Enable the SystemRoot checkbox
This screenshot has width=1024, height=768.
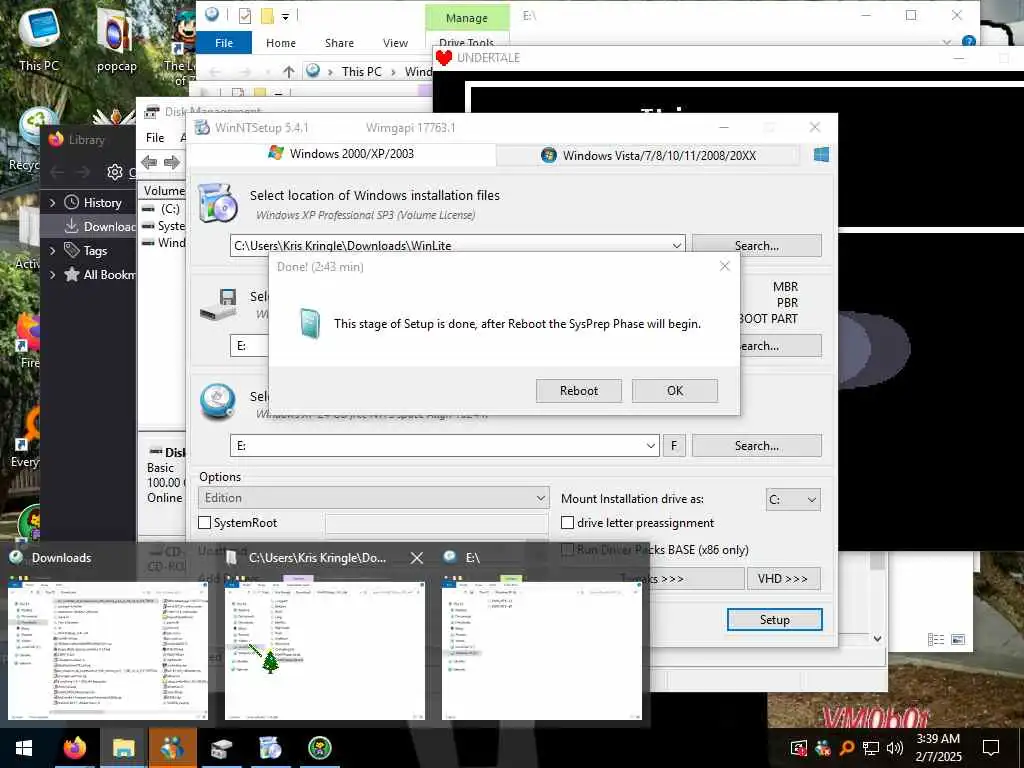coord(204,523)
